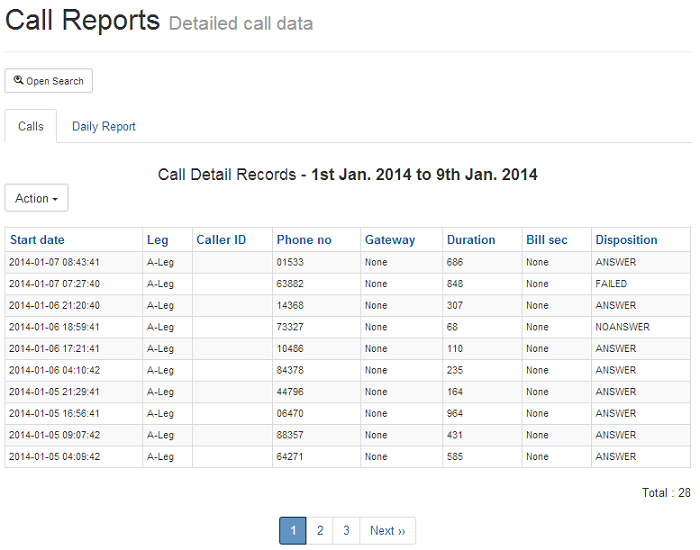This screenshot has height=550, width=700.
Task: Click duration value 585
Action: point(454,457)
